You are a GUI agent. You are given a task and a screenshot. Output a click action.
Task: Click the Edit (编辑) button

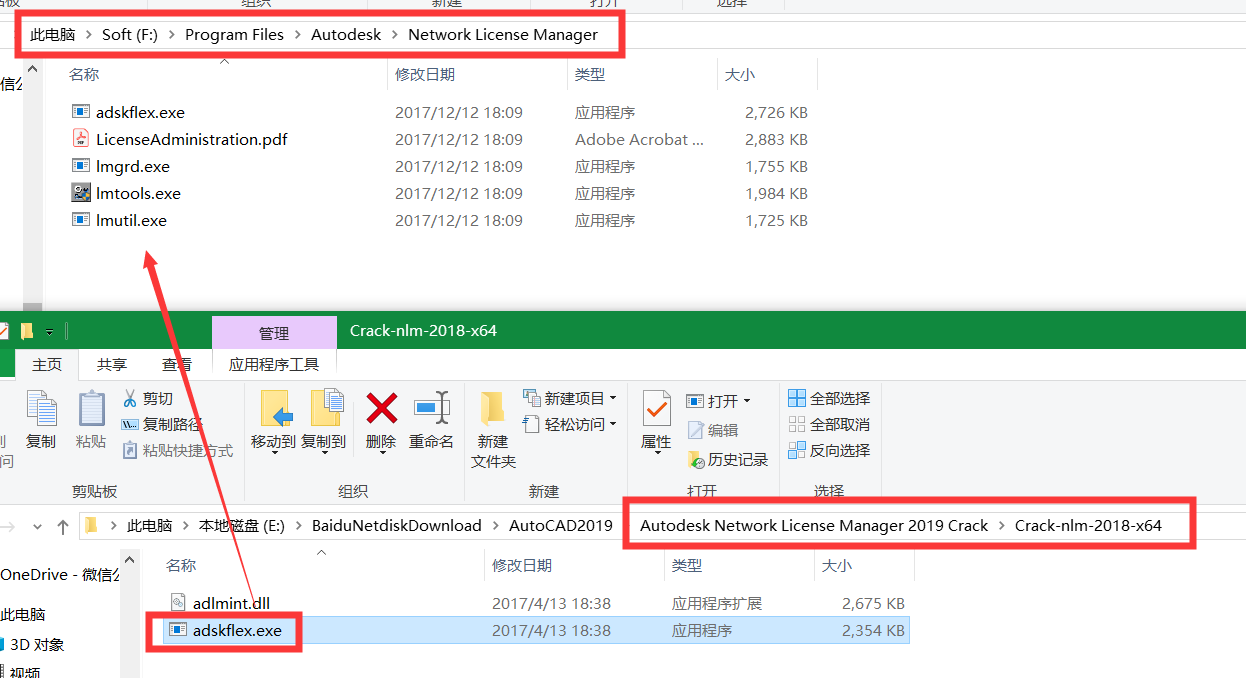[713, 430]
